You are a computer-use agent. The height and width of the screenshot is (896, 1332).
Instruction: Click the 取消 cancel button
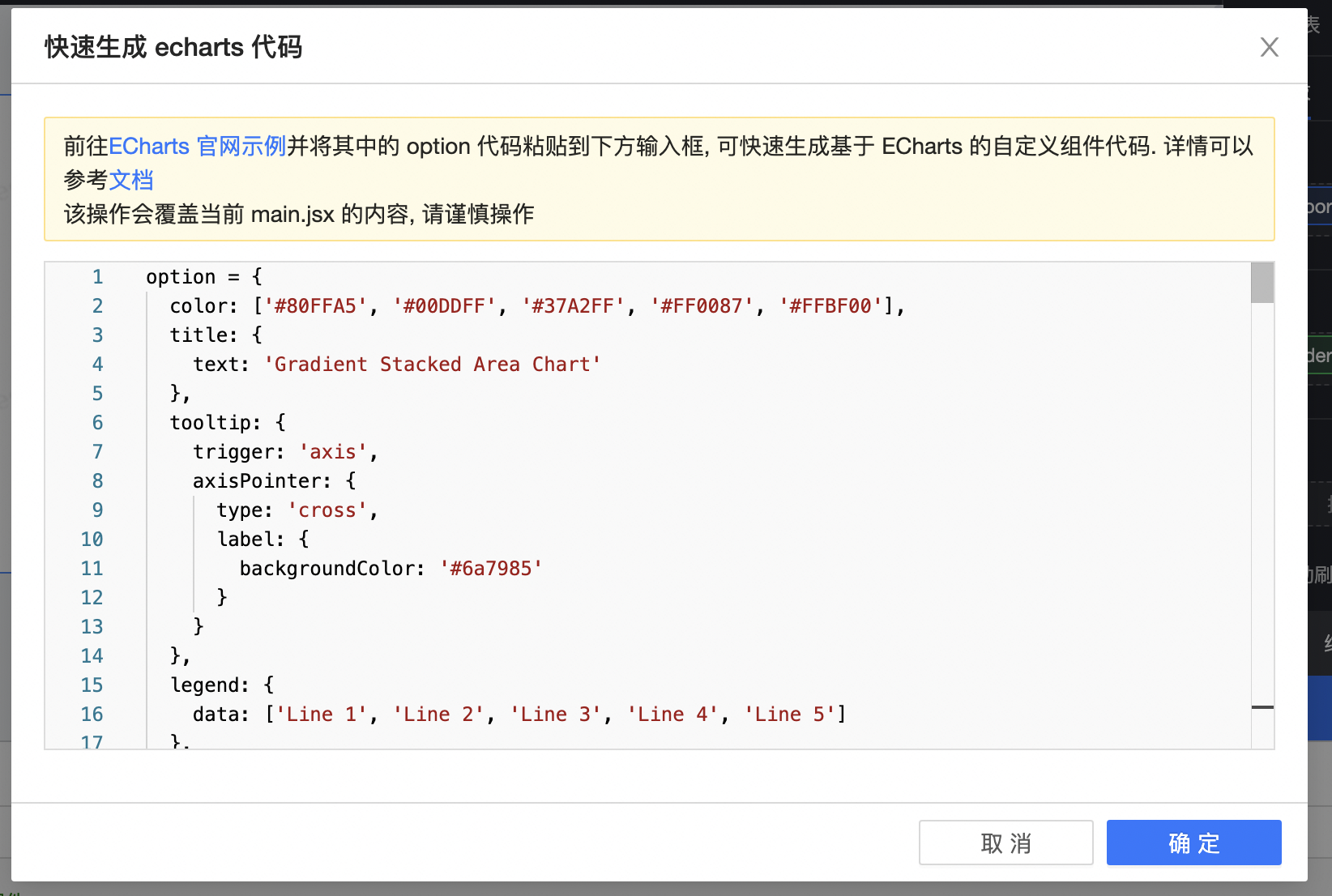coord(1005,843)
